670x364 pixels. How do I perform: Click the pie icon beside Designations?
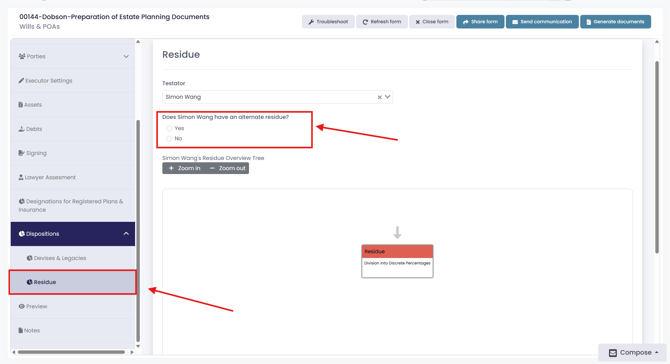click(21, 201)
